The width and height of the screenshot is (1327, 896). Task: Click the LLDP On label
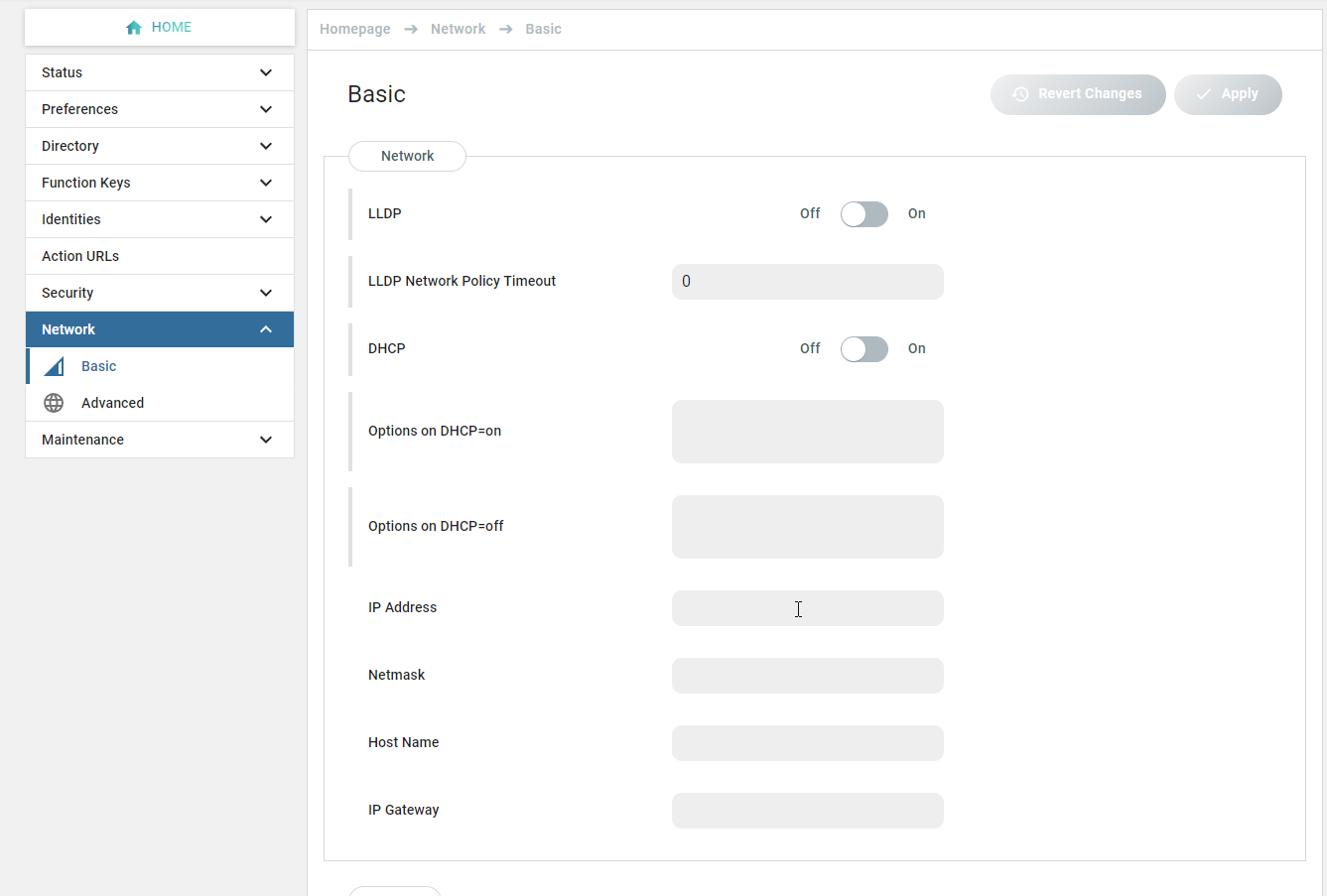(917, 213)
